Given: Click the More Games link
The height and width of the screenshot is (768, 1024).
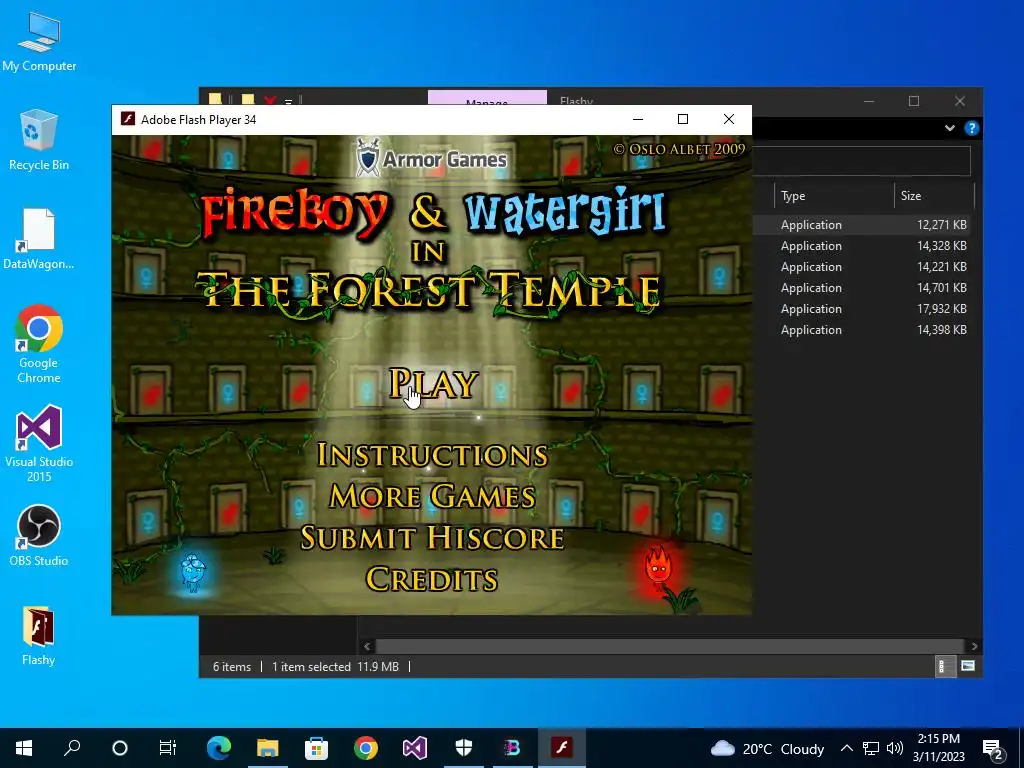Looking at the screenshot, I should click(432, 496).
